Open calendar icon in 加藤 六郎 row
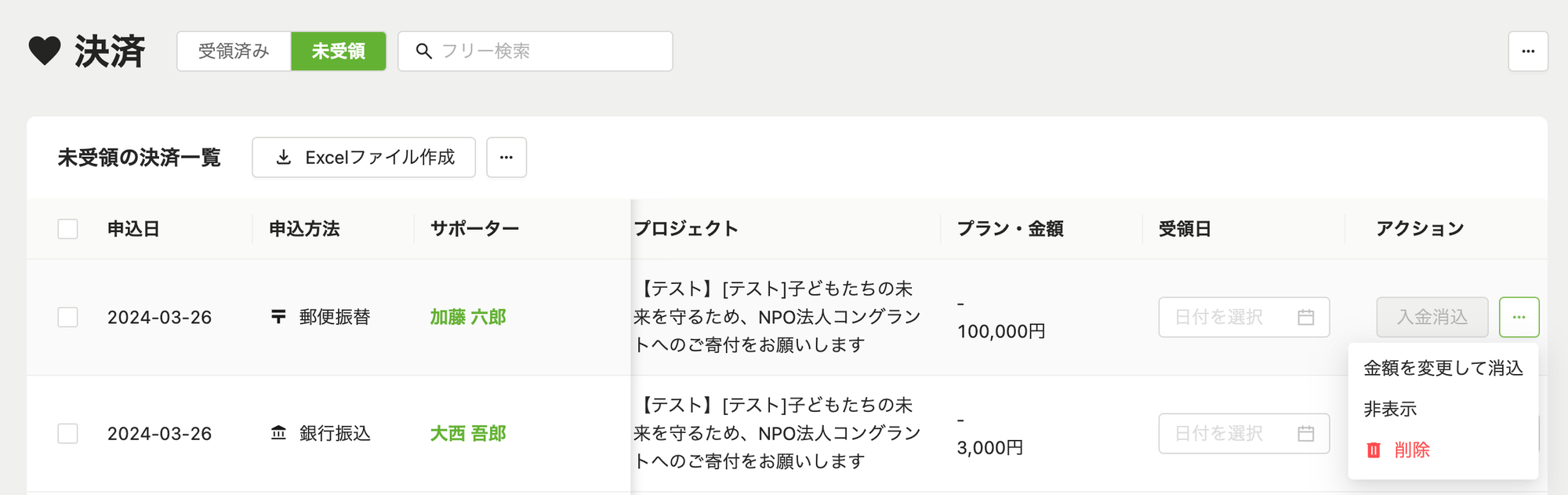Screen dimensions: 1568x495 1305,317
